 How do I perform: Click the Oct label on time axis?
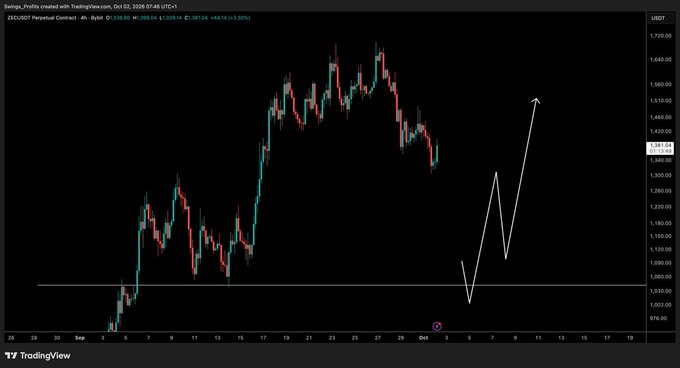tap(424, 338)
